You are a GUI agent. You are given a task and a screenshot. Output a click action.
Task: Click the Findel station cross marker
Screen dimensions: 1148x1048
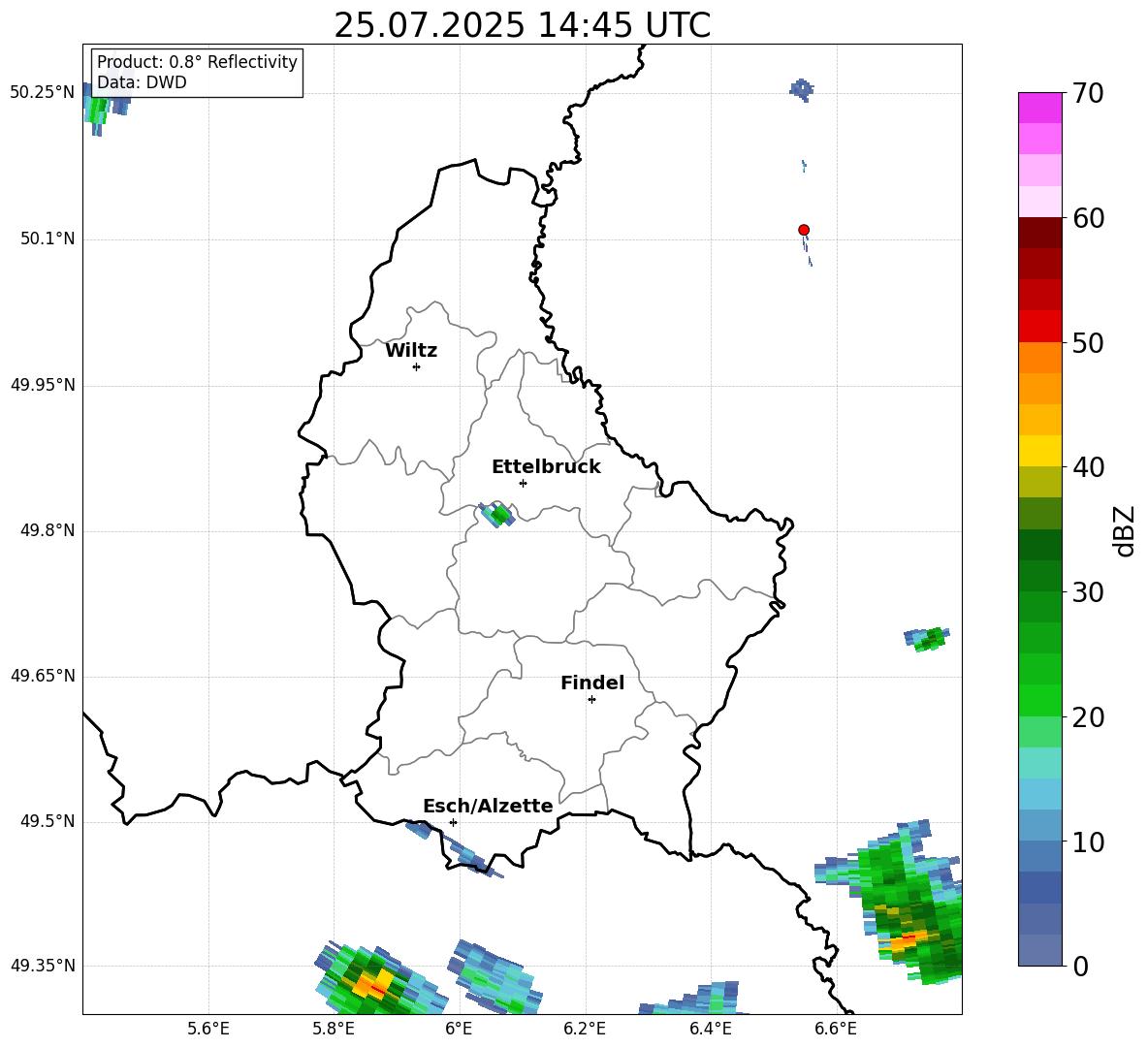[x=591, y=700]
